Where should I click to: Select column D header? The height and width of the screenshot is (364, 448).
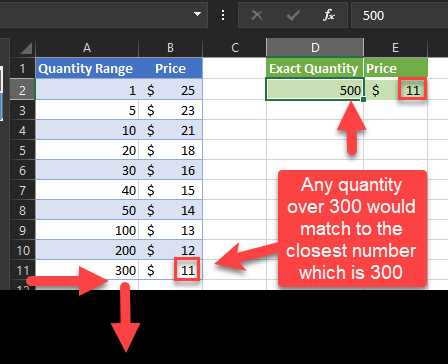(x=315, y=47)
